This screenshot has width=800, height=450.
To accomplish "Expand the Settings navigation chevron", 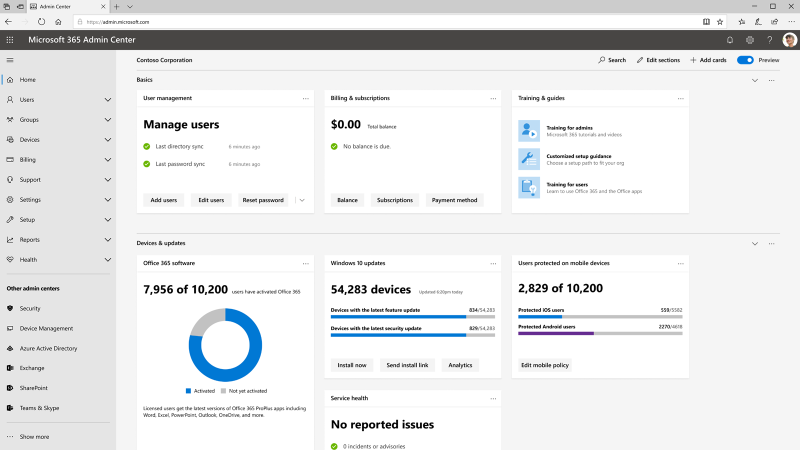I will pos(108,199).
